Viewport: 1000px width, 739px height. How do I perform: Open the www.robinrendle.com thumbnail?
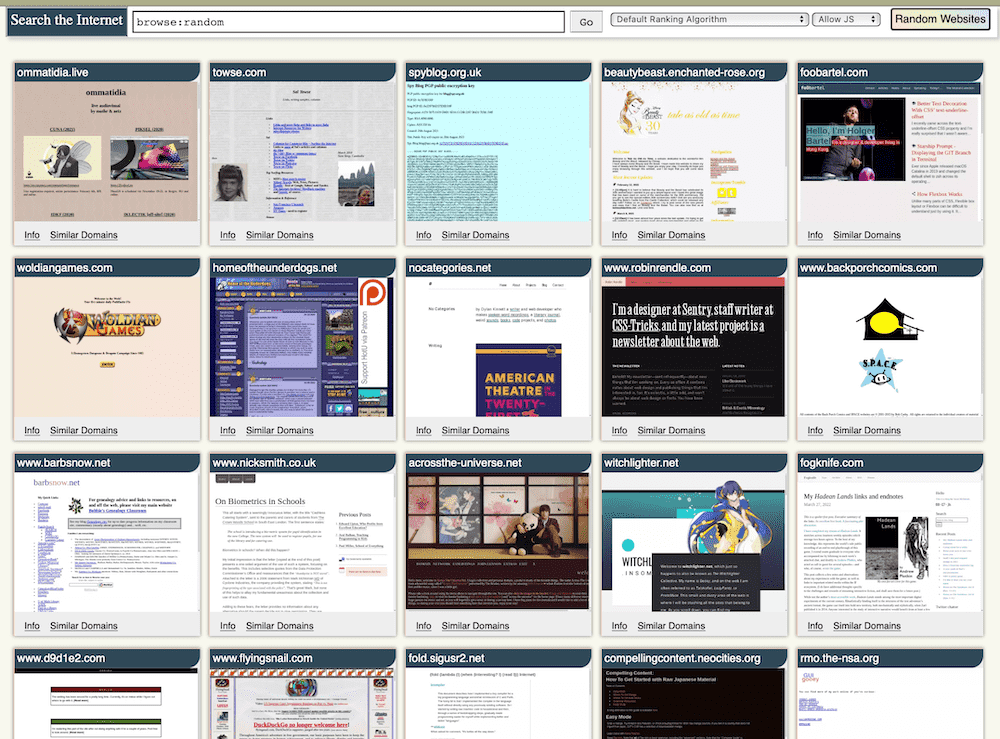pos(694,347)
